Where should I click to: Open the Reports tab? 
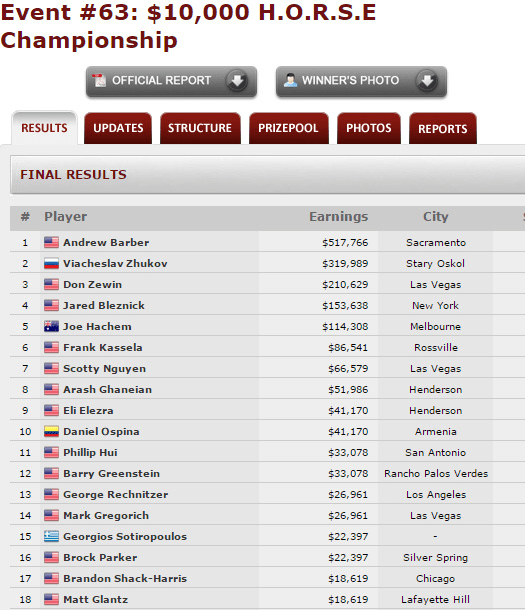443,129
